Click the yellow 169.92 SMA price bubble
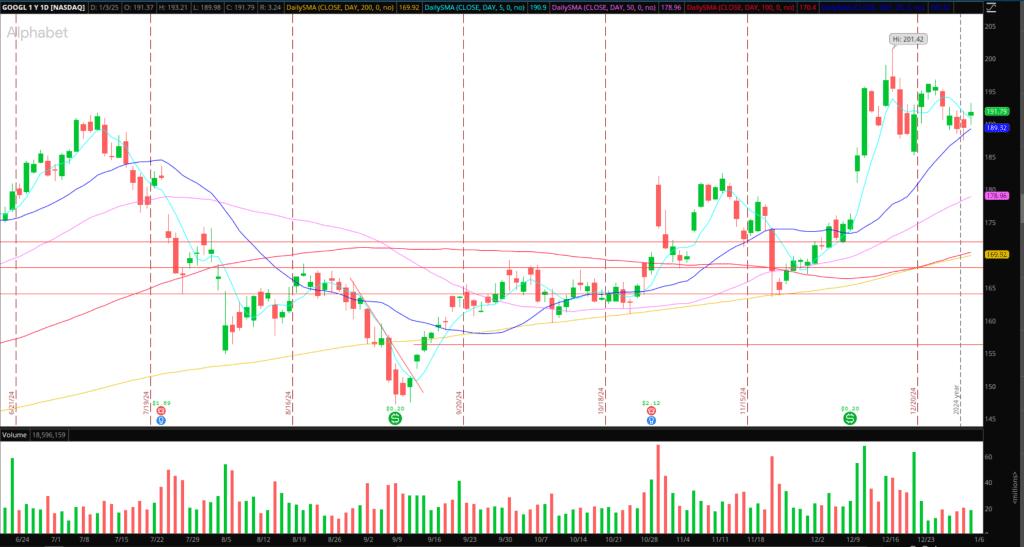This screenshot has height=547, width=1024. pos(997,255)
